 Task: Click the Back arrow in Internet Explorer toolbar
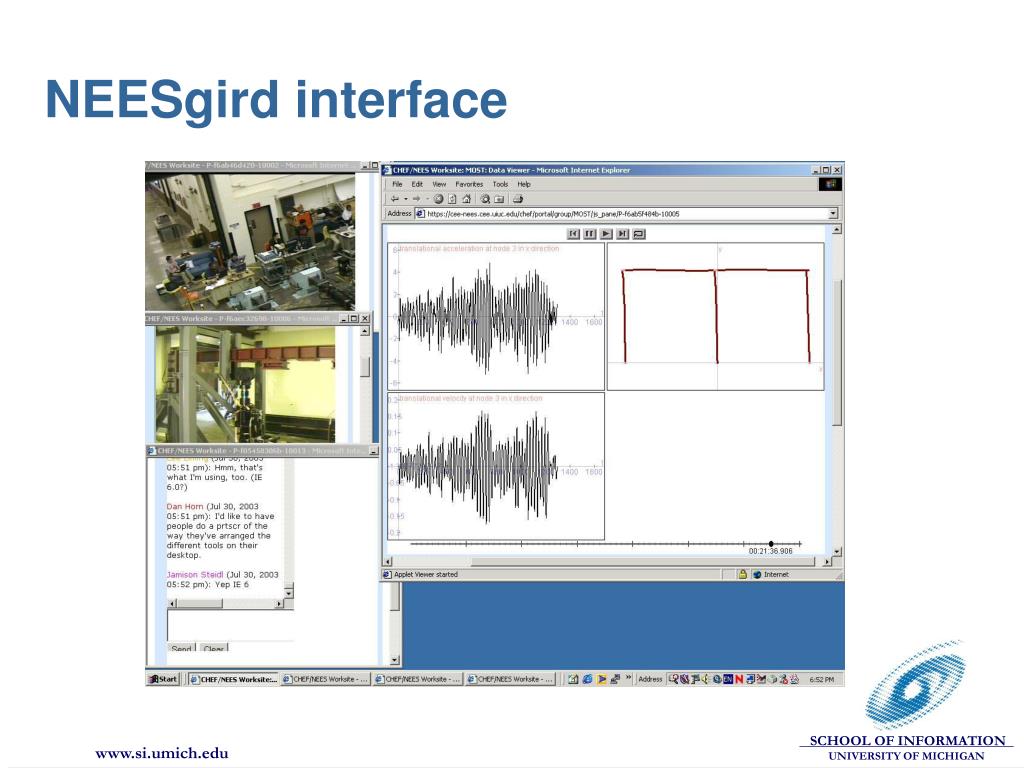tap(395, 199)
